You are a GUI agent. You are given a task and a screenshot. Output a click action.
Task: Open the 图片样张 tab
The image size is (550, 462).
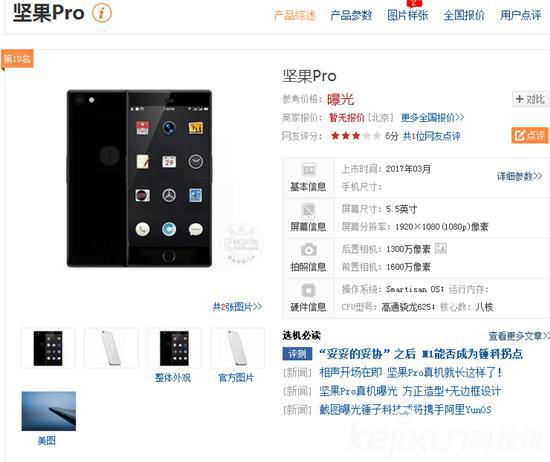pyautogui.click(x=408, y=15)
